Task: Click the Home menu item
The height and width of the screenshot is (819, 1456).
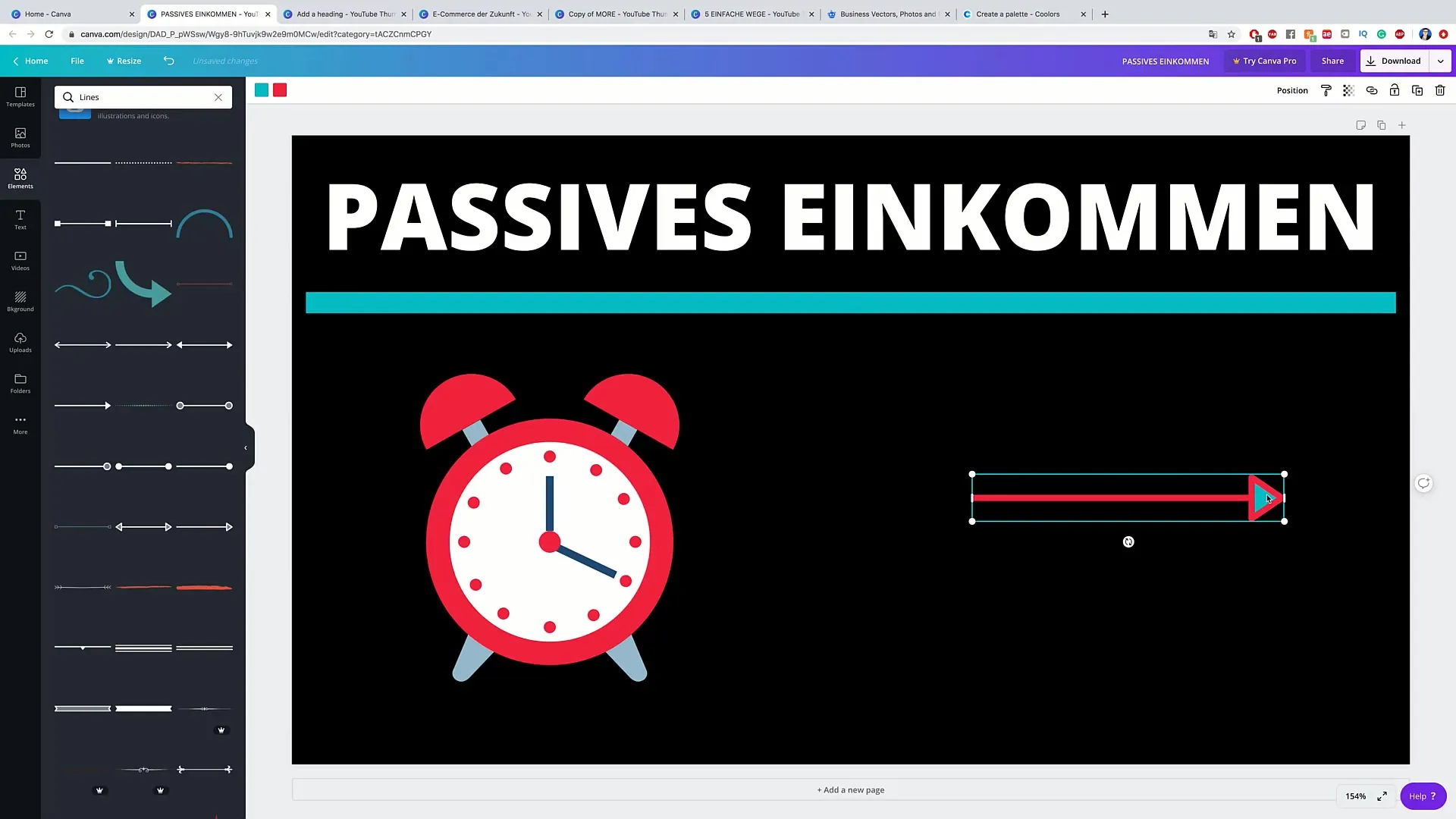Action: (x=36, y=61)
